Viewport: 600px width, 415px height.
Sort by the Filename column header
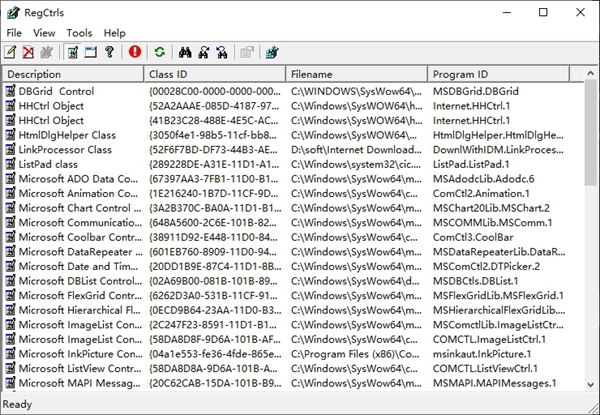coord(356,74)
